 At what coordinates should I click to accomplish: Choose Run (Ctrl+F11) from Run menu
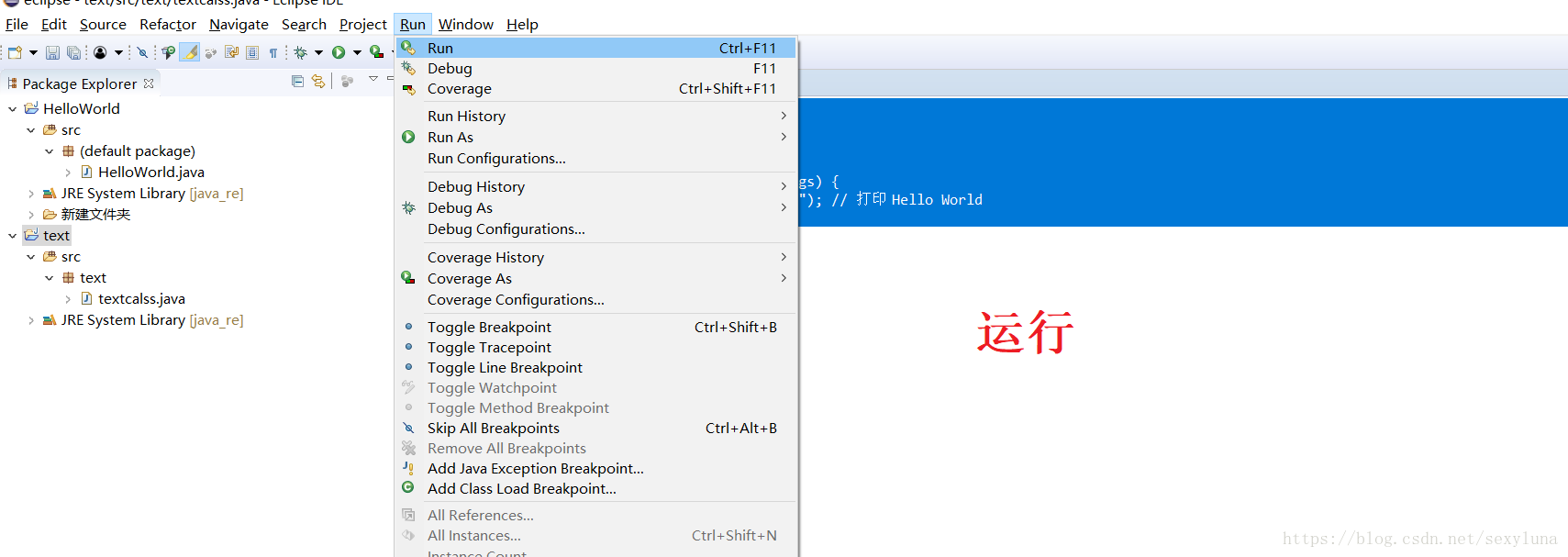596,48
